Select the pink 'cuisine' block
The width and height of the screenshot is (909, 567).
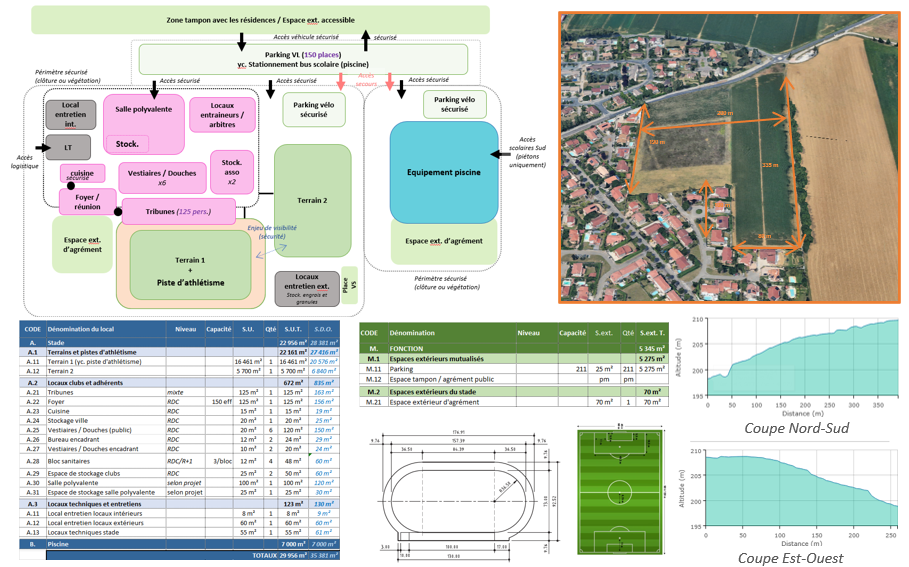point(82,173)
